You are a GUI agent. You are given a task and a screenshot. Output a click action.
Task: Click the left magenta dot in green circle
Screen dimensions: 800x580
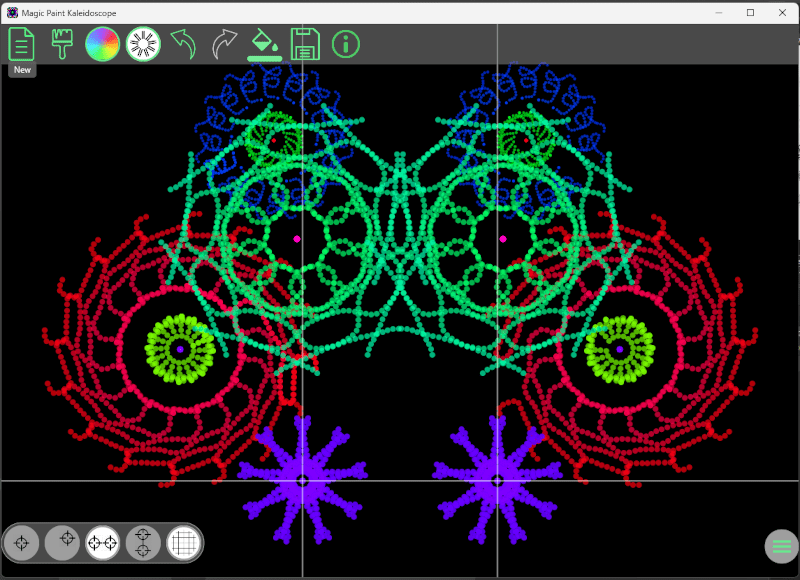point(297,239)
